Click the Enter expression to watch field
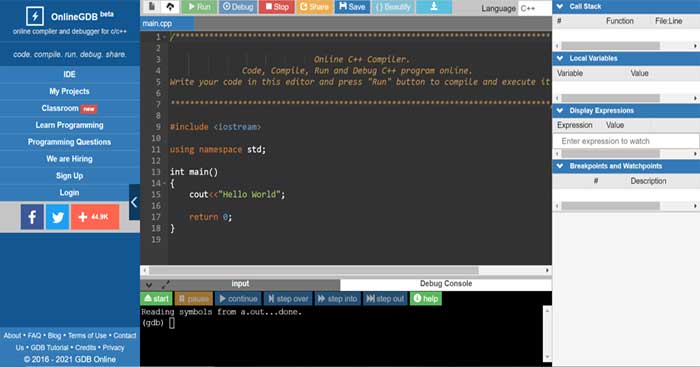This screenshot has width=700, height=367. click(x=626, y=141)
